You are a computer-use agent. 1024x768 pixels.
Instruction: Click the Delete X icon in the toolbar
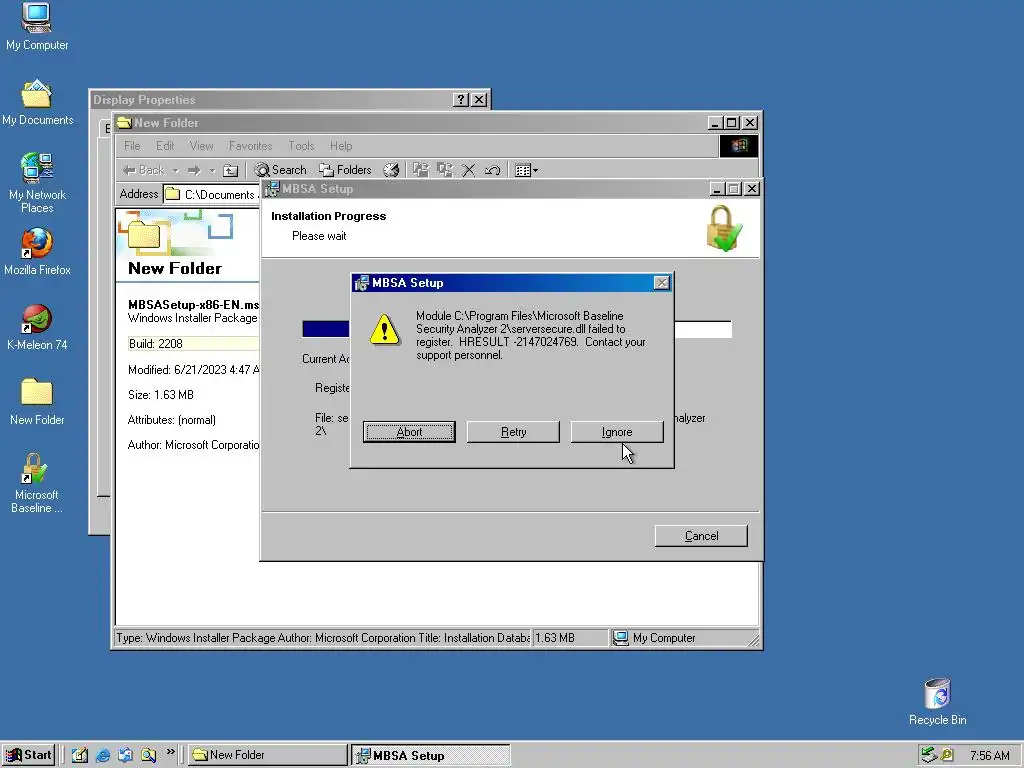pyautogui.click(x=468, y=170)
